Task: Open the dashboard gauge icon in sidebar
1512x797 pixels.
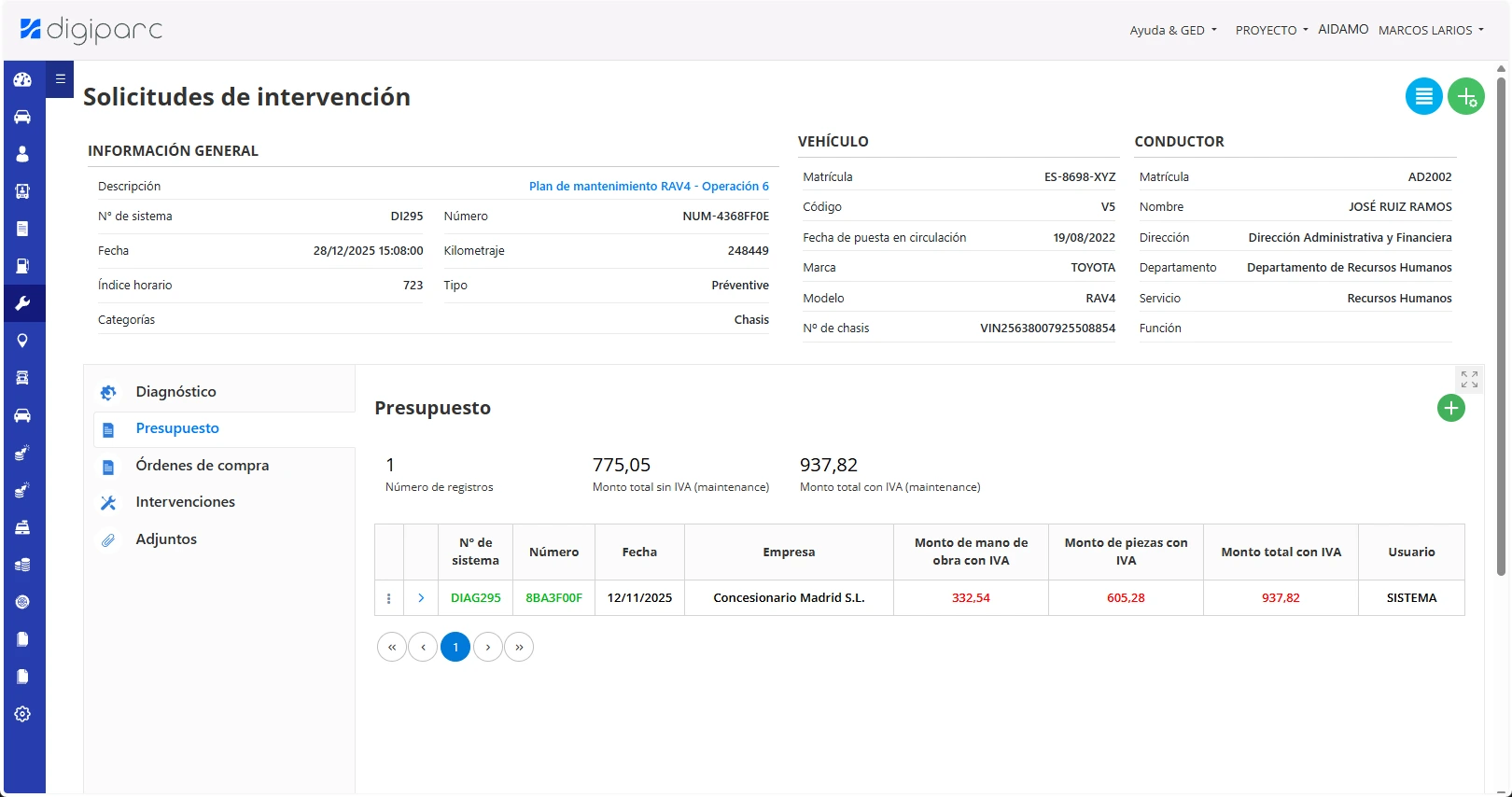Action: 22,80
